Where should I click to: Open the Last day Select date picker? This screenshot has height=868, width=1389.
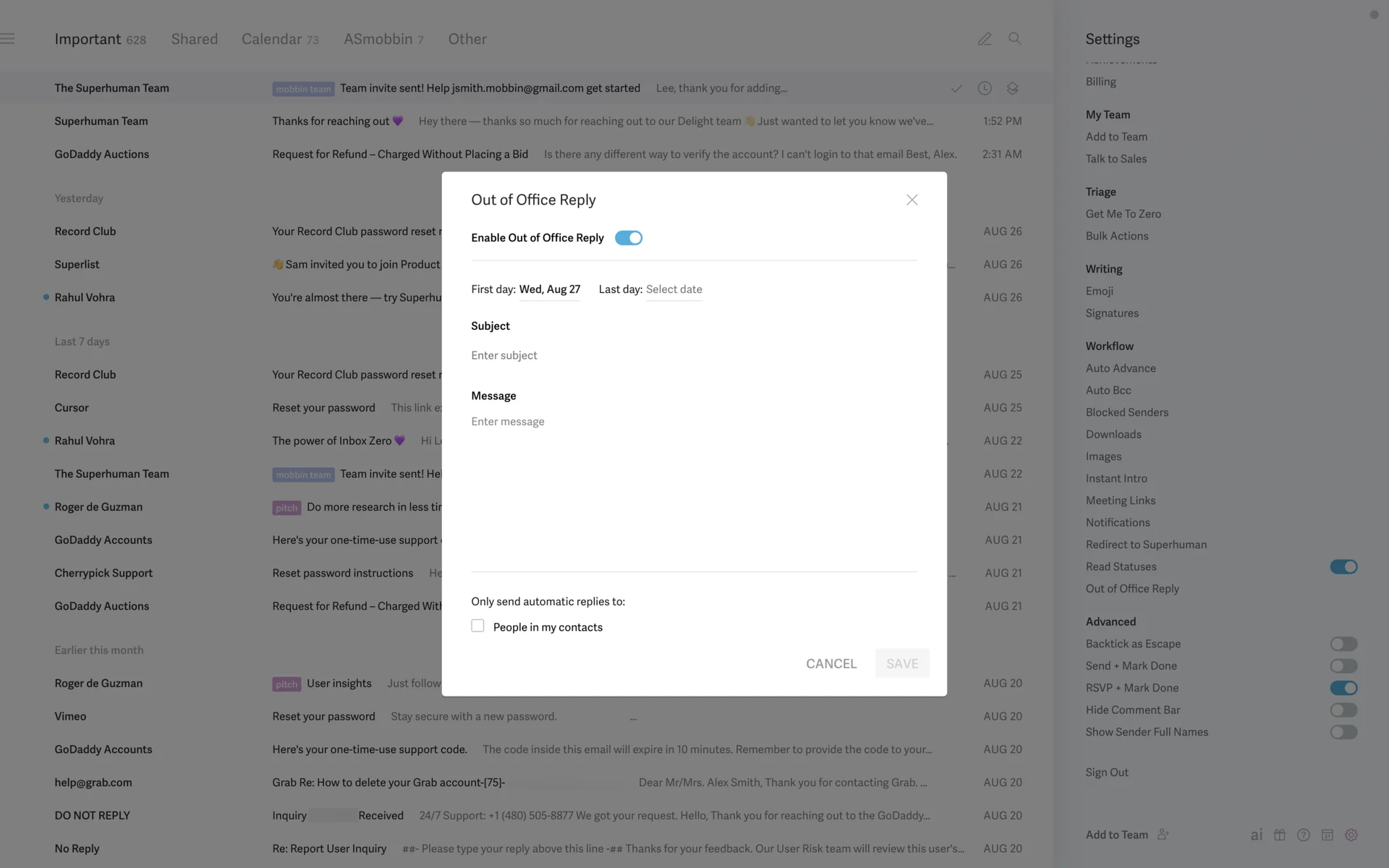point(674,289)
